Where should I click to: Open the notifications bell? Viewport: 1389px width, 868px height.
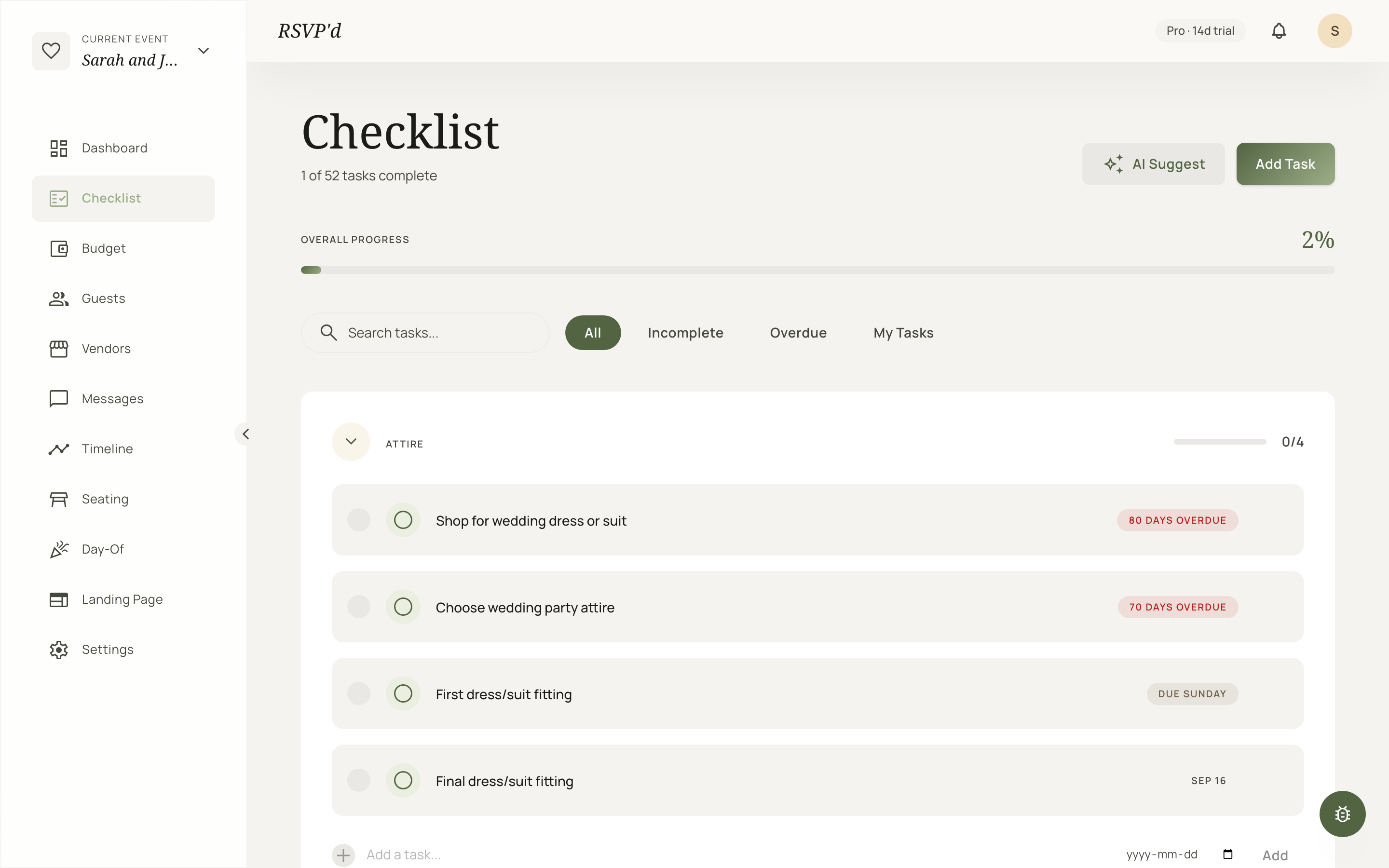pos(1278,31)
